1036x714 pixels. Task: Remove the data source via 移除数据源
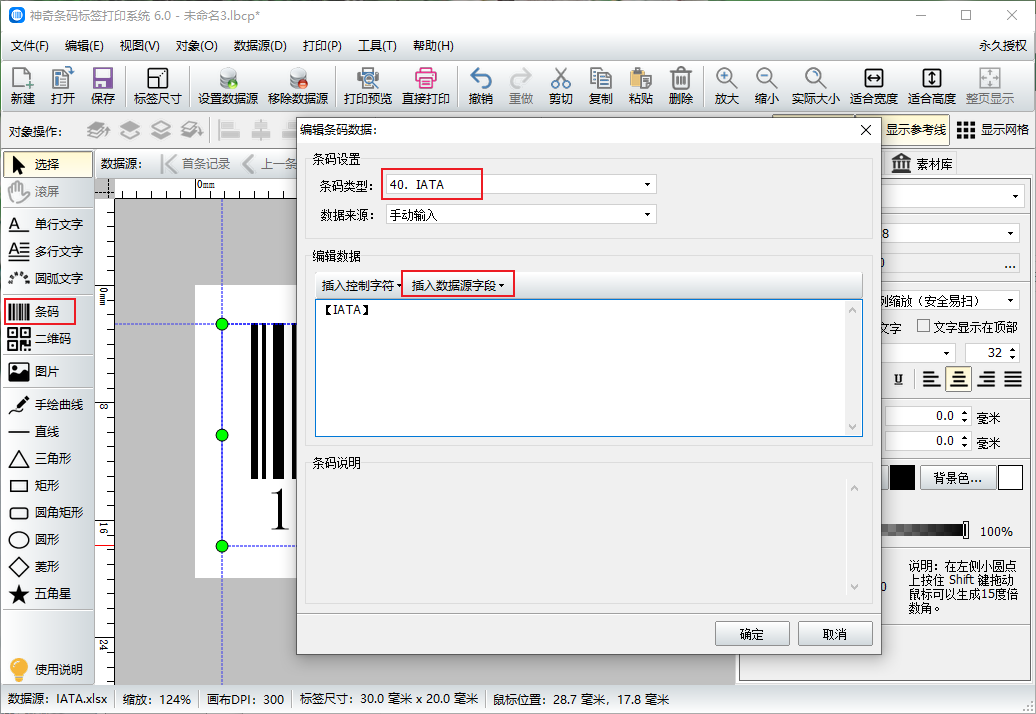click(298, 86)
